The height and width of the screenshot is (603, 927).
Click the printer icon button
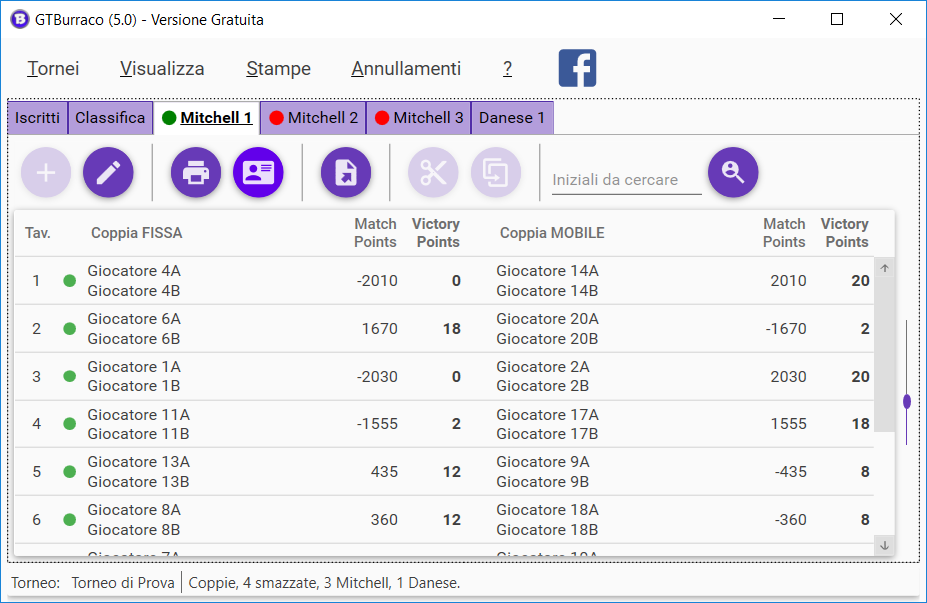pos(196,173)
